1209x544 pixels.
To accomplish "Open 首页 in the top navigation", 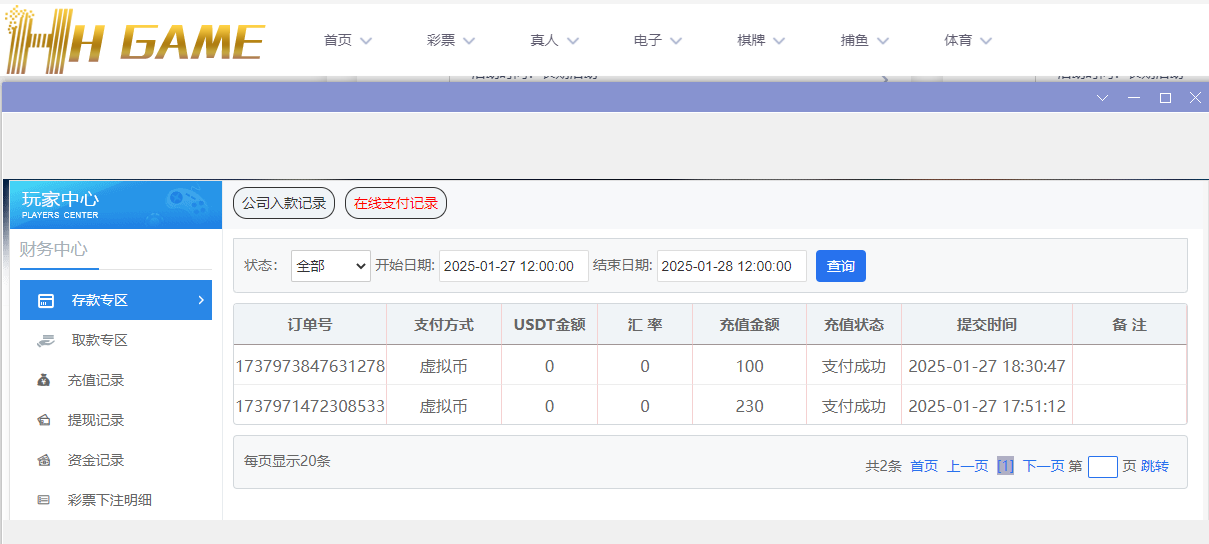I will point(347,41).
